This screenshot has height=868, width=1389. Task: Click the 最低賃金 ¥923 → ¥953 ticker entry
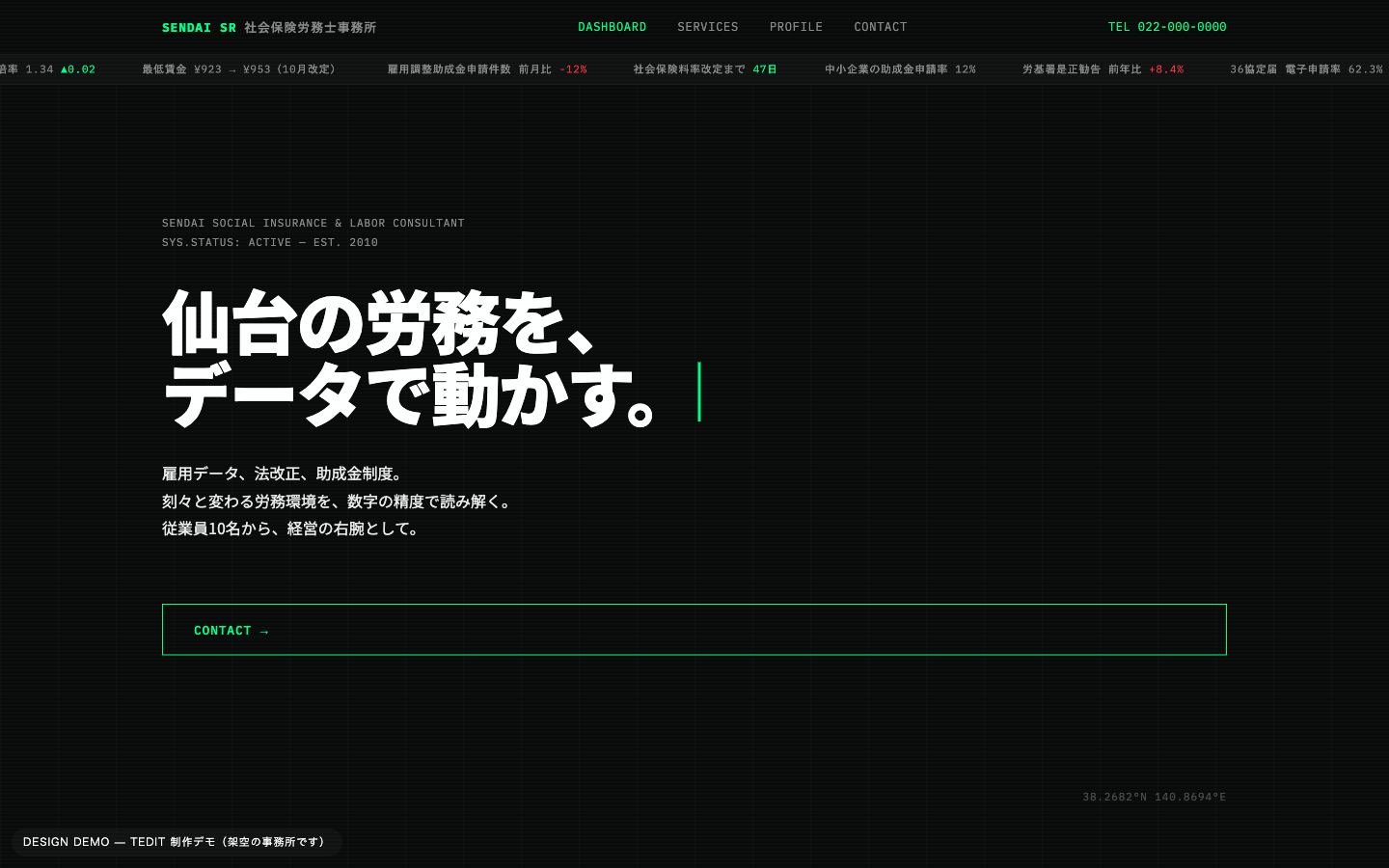(239, 69)
